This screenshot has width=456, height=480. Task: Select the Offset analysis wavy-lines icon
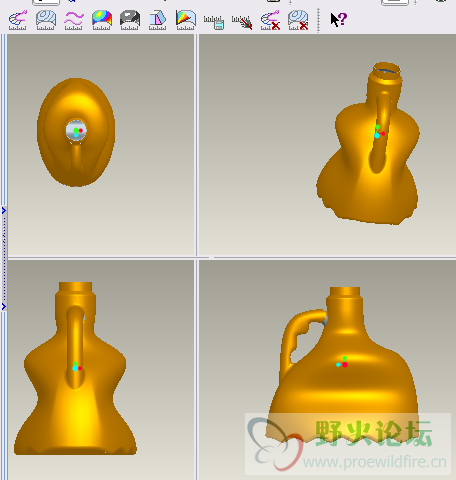click(x=74, y=20)
